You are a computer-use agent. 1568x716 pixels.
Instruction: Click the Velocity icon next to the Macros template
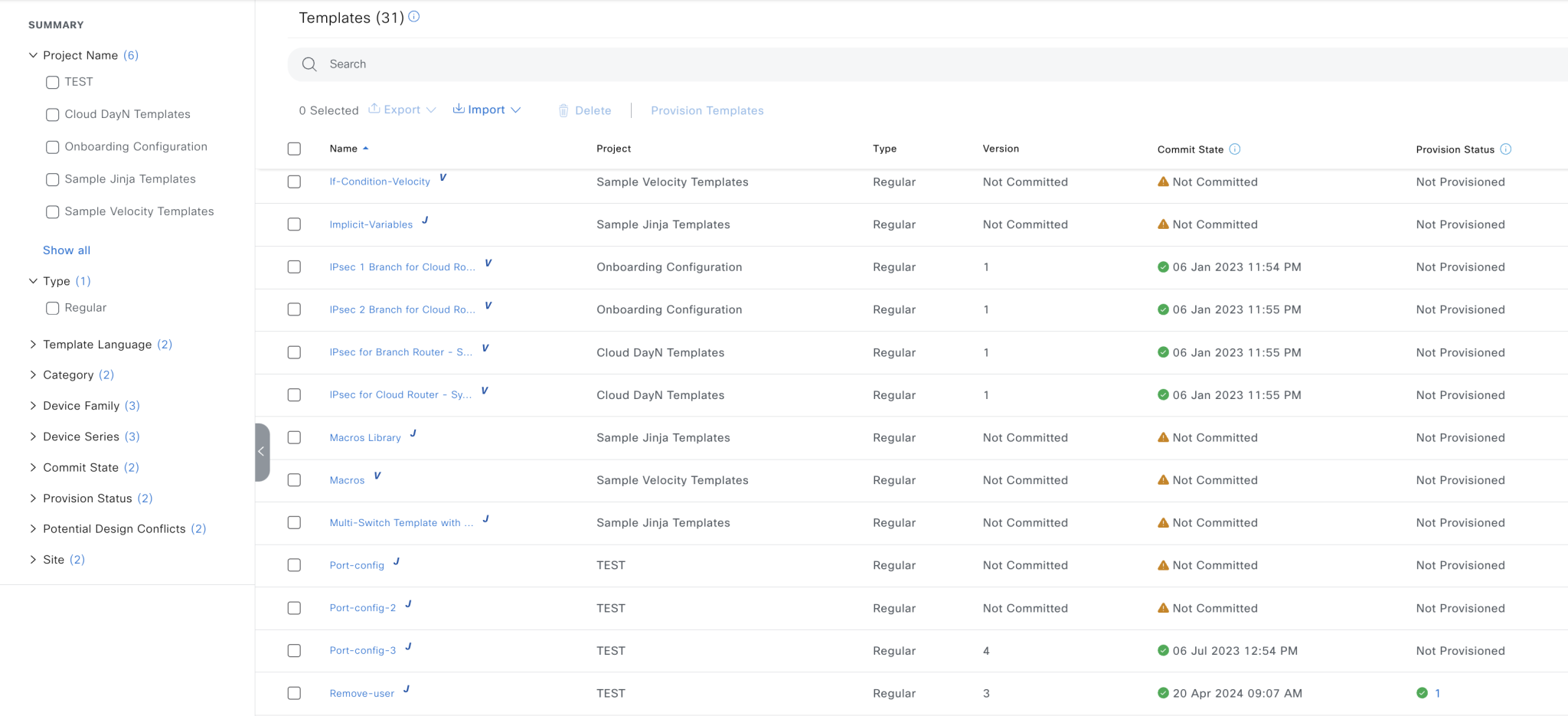pyautogui.click(x=377, y=476)
